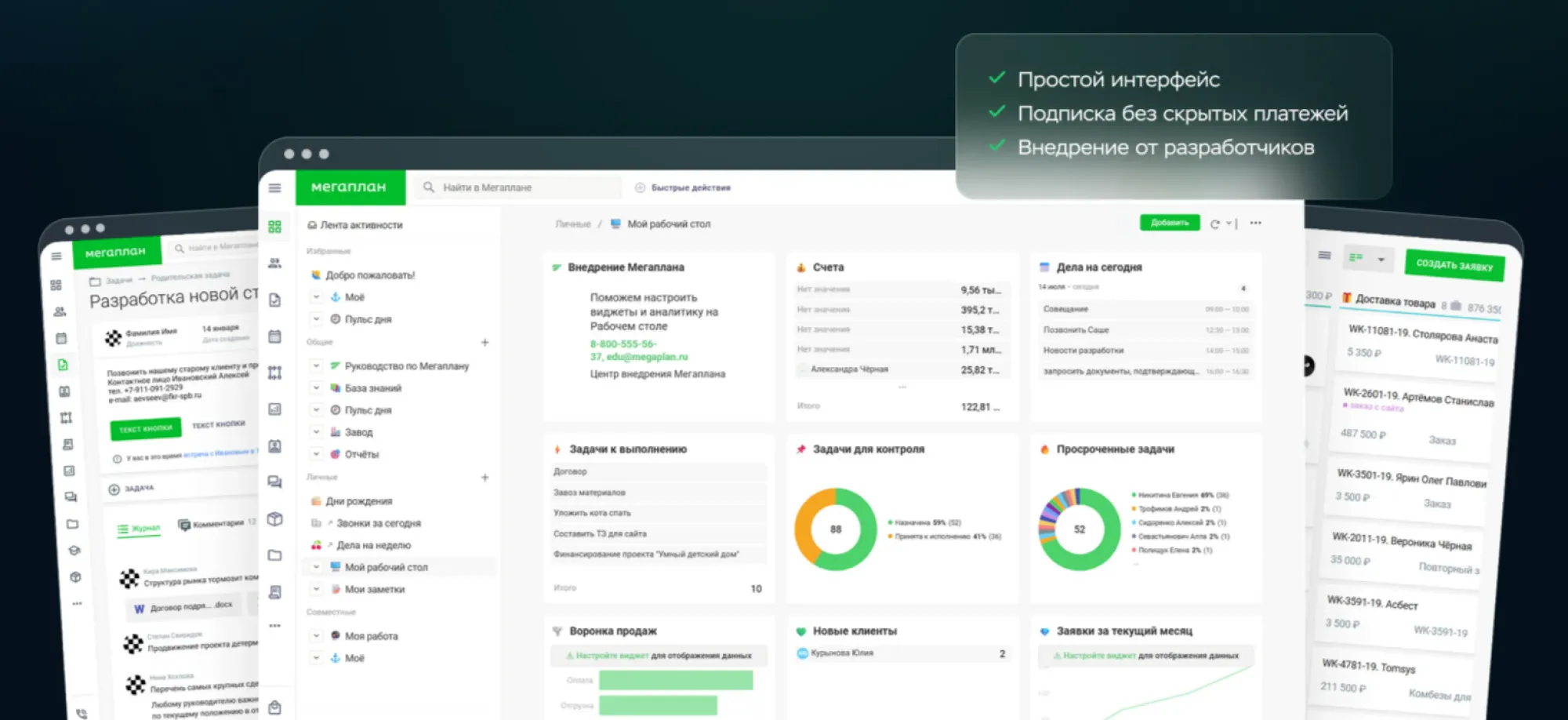Click the СОЗДАТЬ ЗАЯВКУ button in the right window
1568x720 pixels.
[x=1454, y=265]
